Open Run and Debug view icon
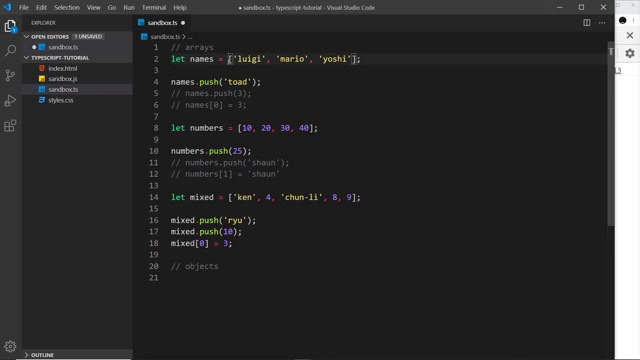The height and width of the screenshot is (360, 640). 10,100
